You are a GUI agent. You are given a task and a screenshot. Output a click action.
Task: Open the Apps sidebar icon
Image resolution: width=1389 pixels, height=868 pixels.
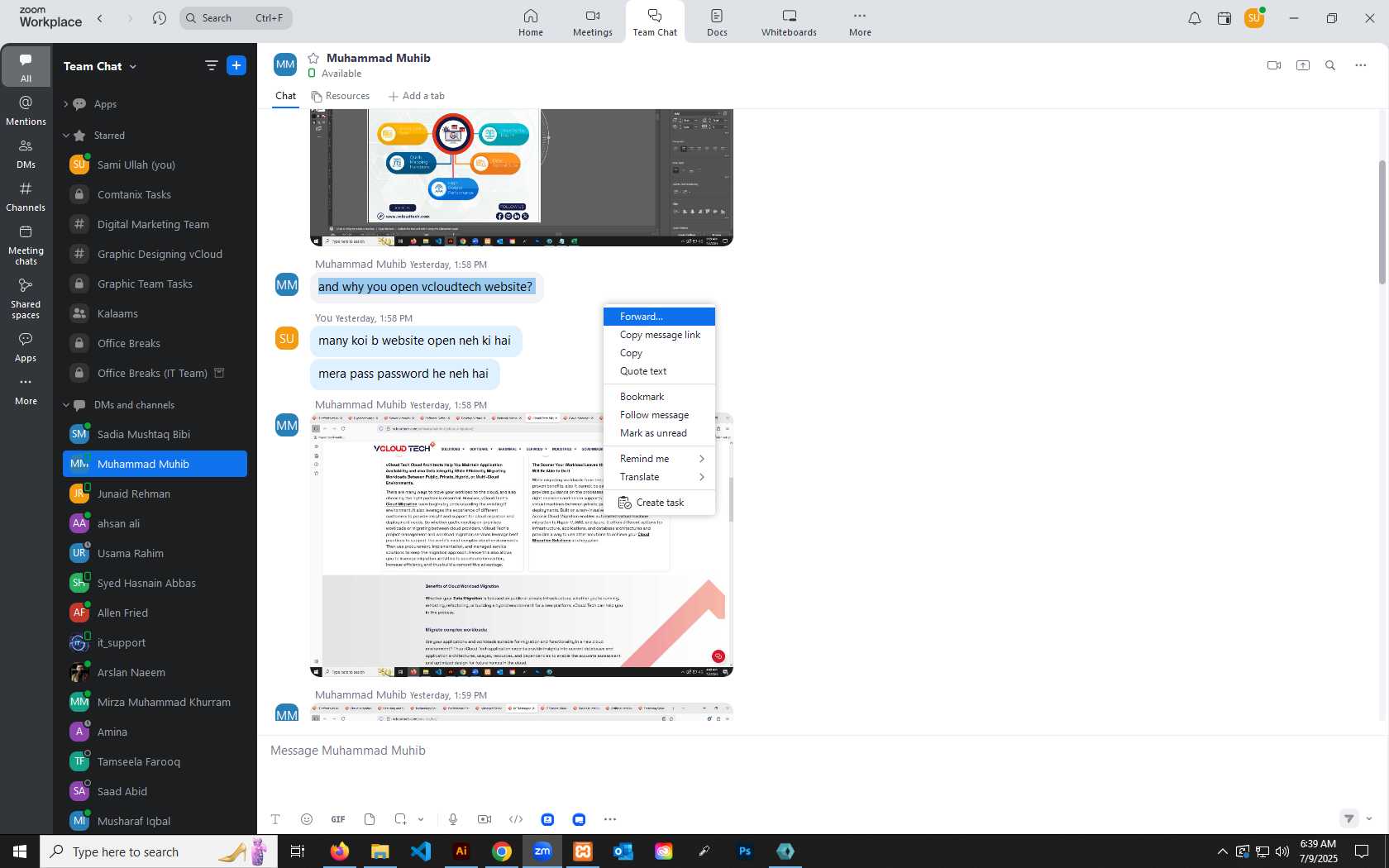pyautogui.click(x=26, y=347)
